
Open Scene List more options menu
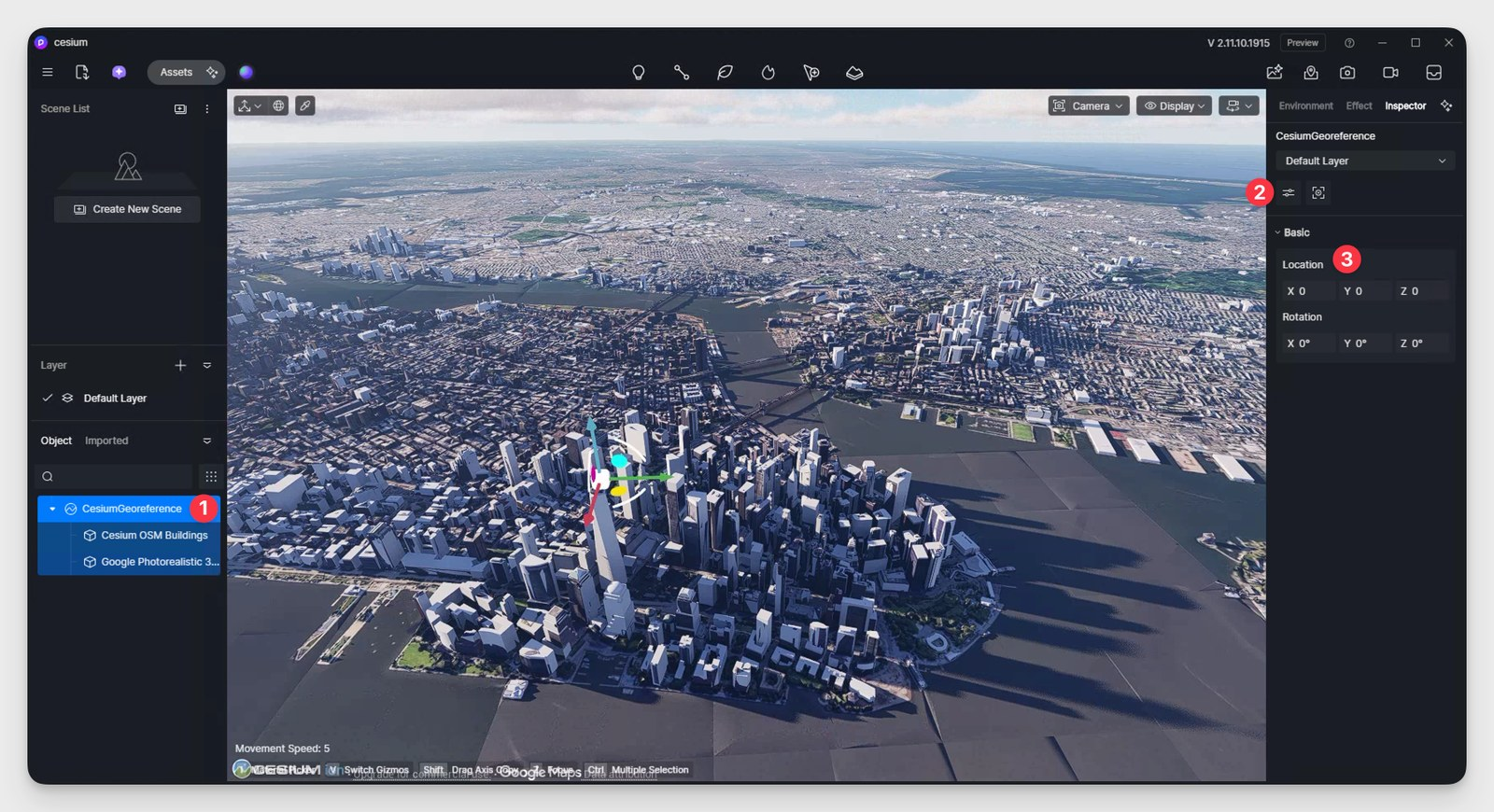207,109
